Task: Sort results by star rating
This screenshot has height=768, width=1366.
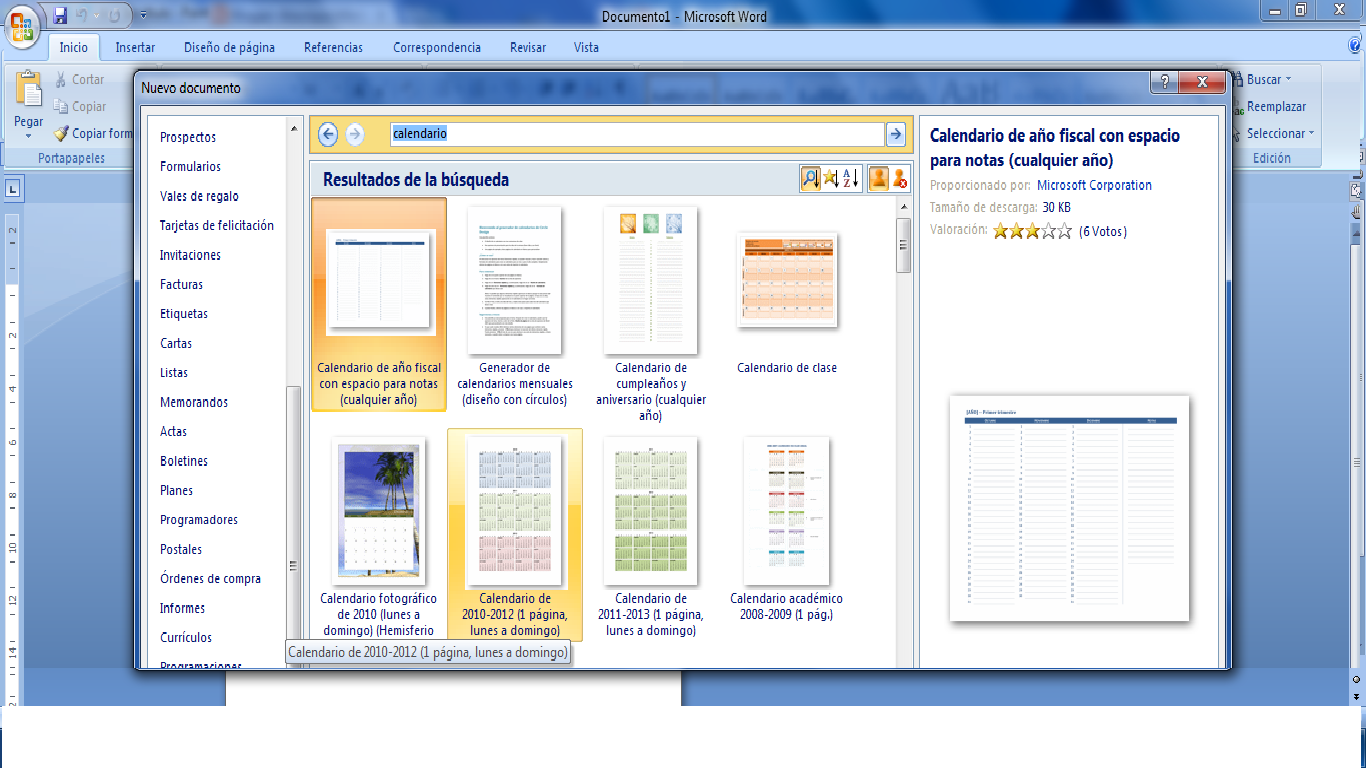Action: (x=830, y=179)
